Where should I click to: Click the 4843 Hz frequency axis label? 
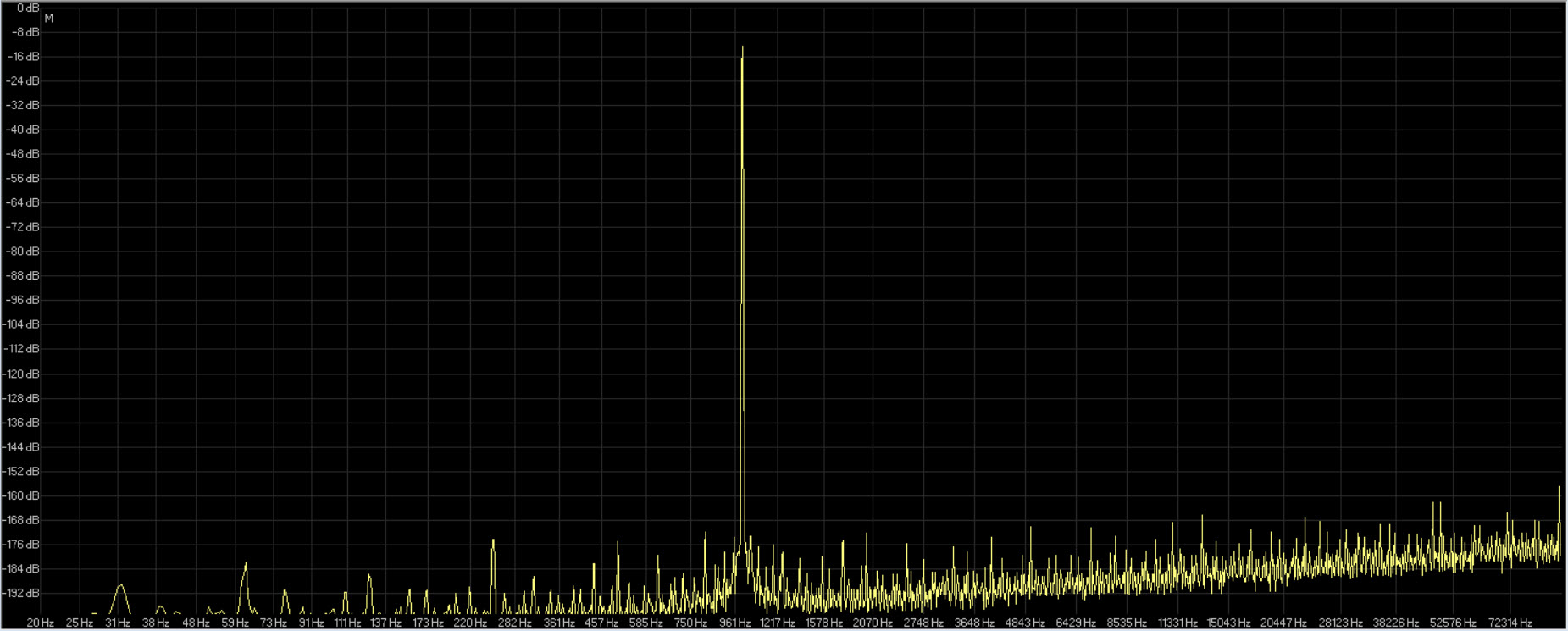coord(1024,623)
